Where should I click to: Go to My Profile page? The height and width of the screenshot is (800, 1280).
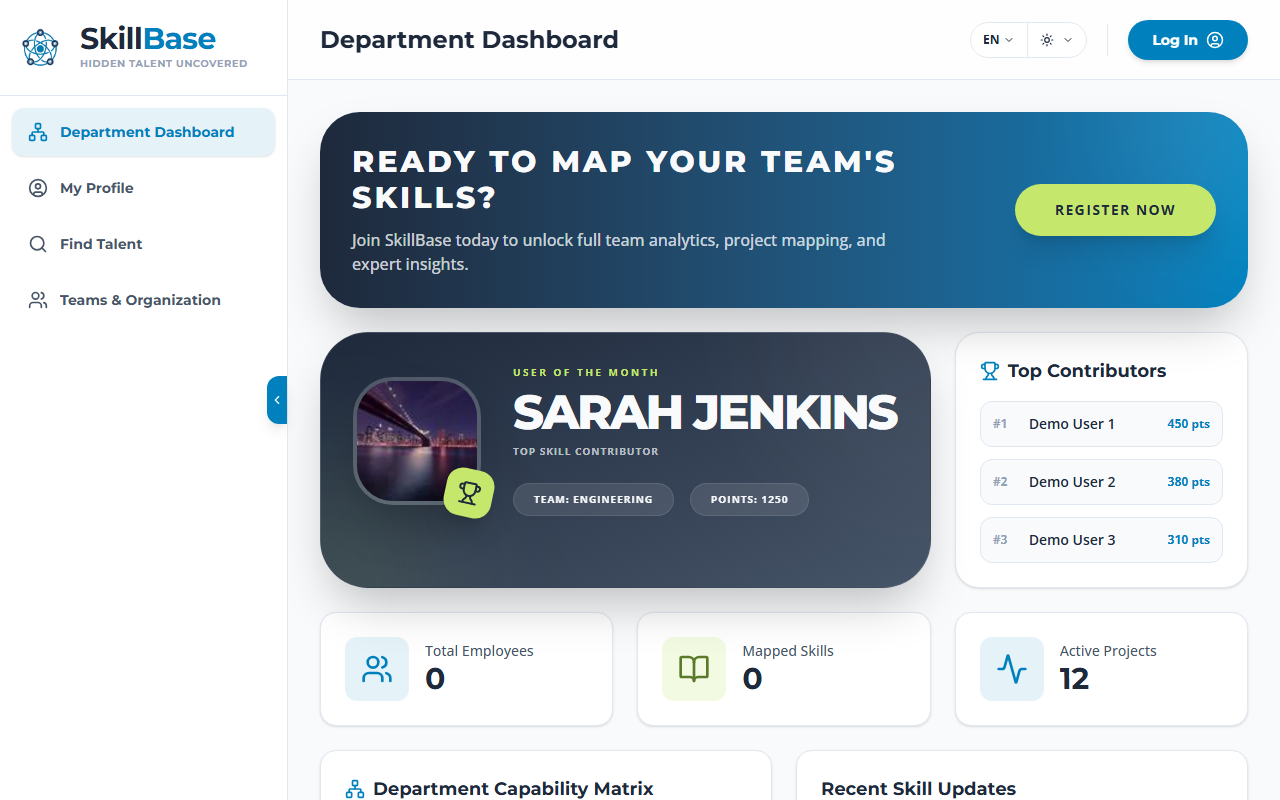143,188
